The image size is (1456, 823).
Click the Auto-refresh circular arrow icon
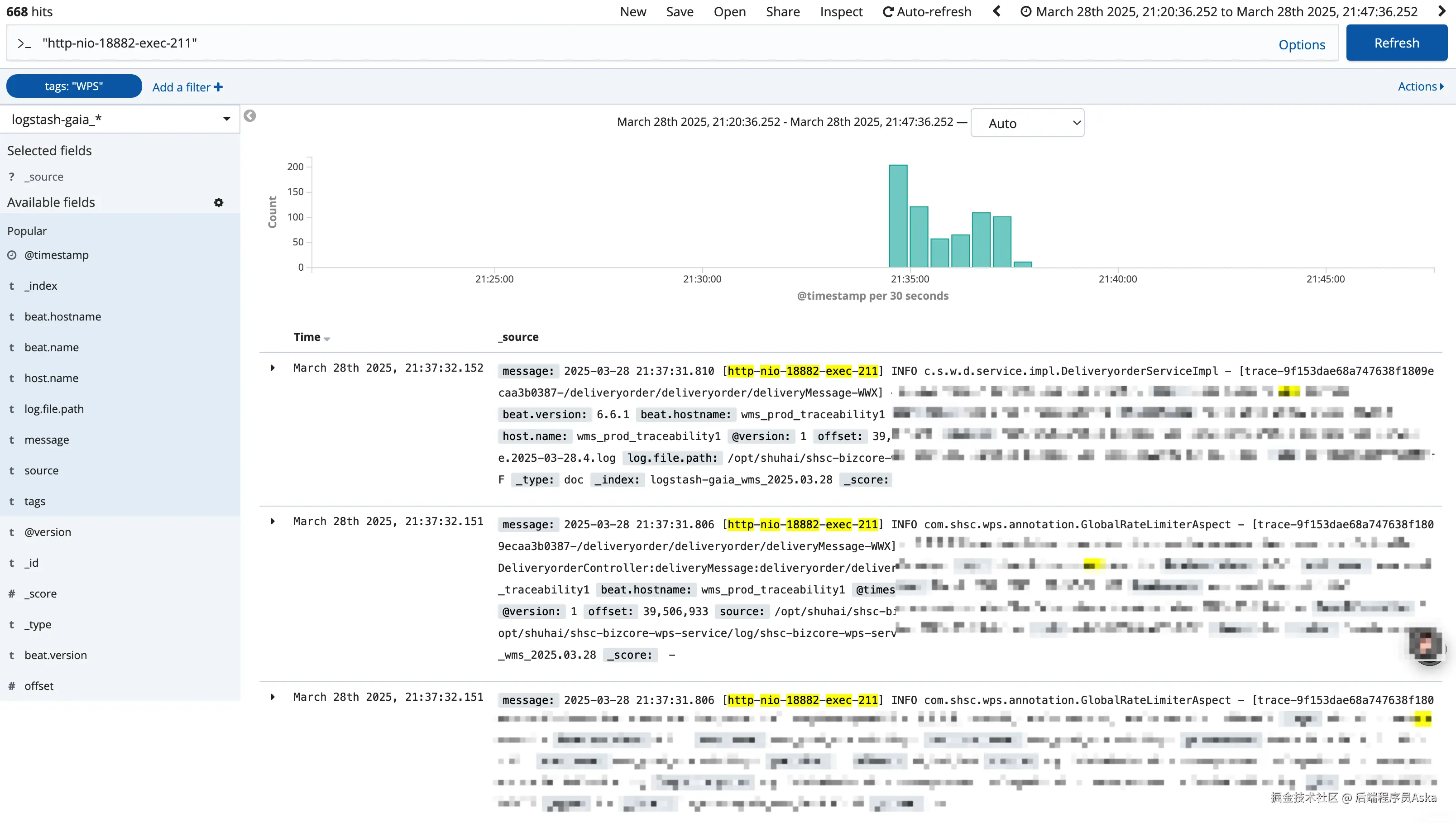pyautogui.click(x=888, y=12)
